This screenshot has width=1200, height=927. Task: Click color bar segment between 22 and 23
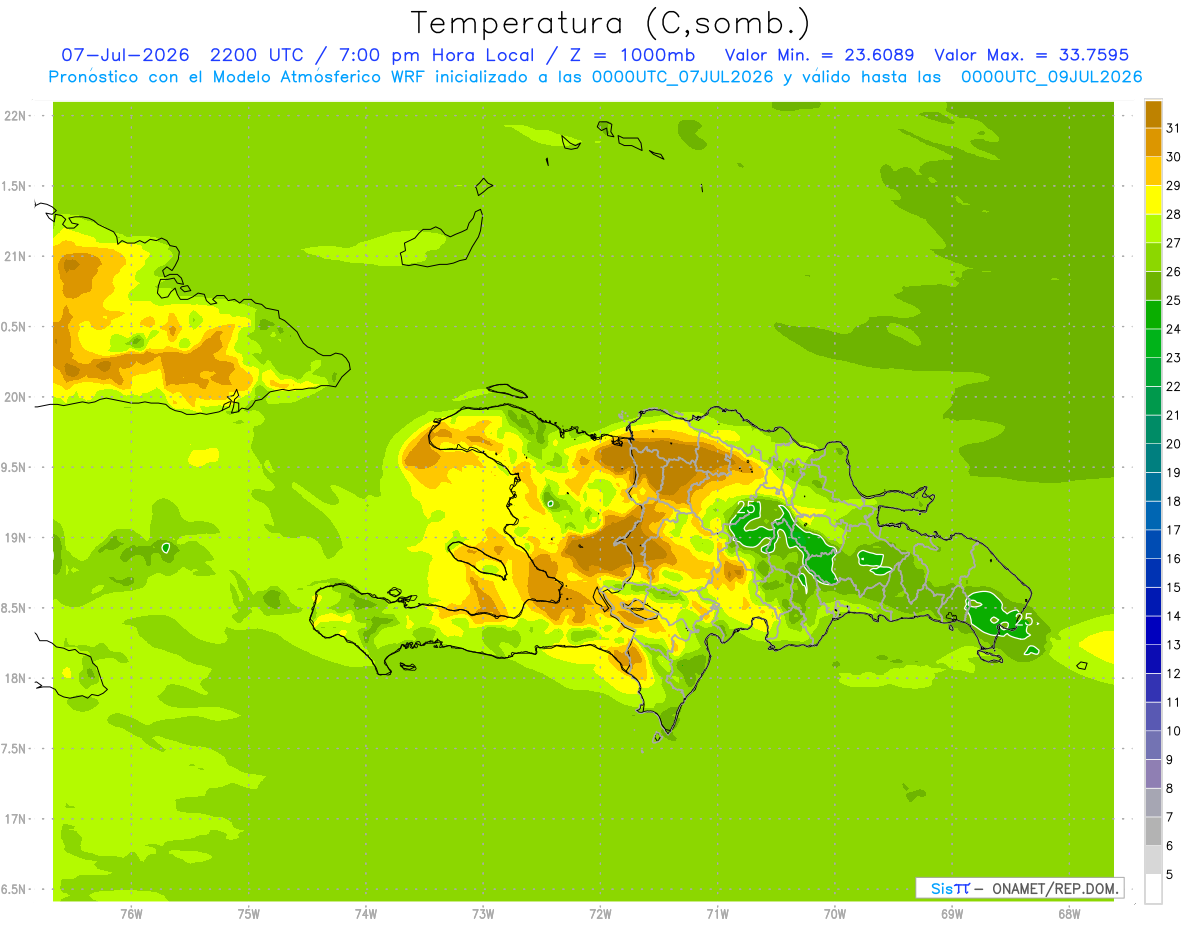[x=1153, y=372]
